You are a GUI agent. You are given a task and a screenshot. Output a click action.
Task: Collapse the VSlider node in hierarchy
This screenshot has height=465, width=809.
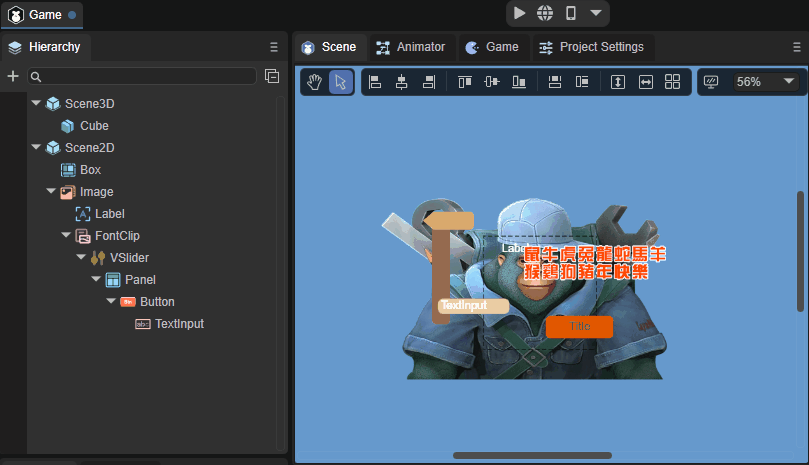tap(82, 258)
